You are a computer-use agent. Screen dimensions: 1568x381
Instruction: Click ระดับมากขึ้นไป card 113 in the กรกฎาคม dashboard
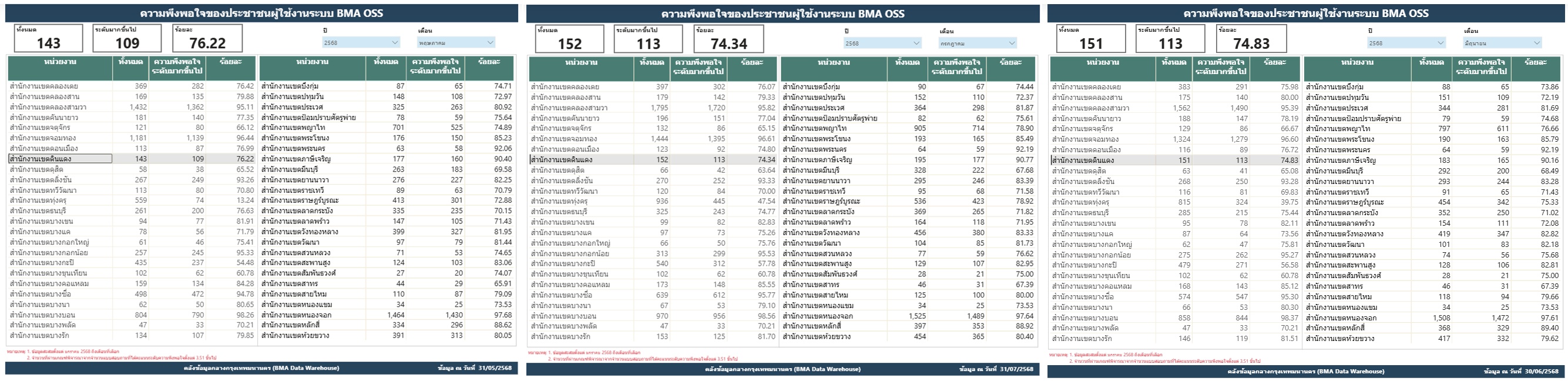pos(648,39)
